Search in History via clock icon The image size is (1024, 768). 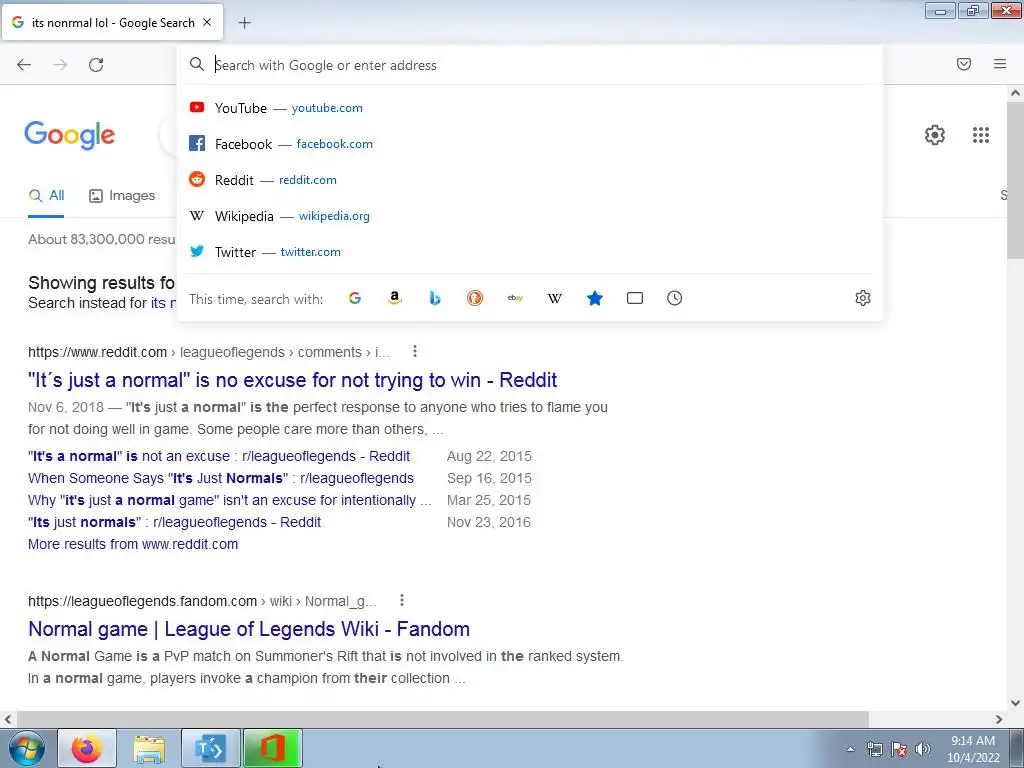pyautogui.click(x=675, y=298)
